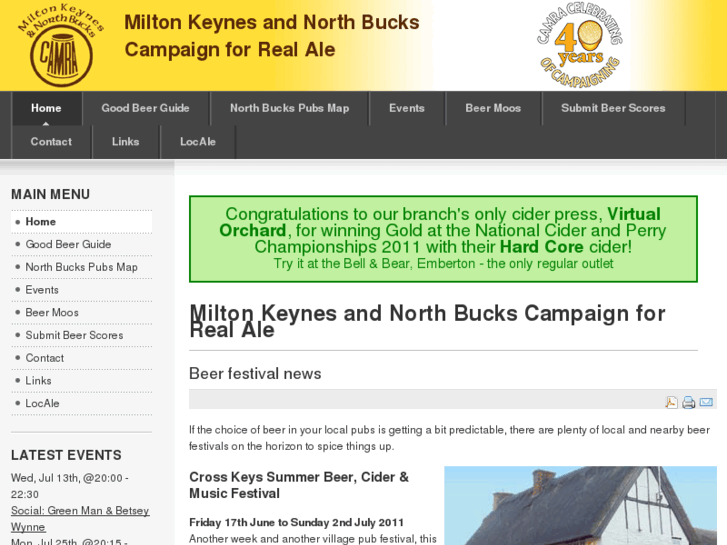Click the CAMRA Milton Keynes logo

61,45
